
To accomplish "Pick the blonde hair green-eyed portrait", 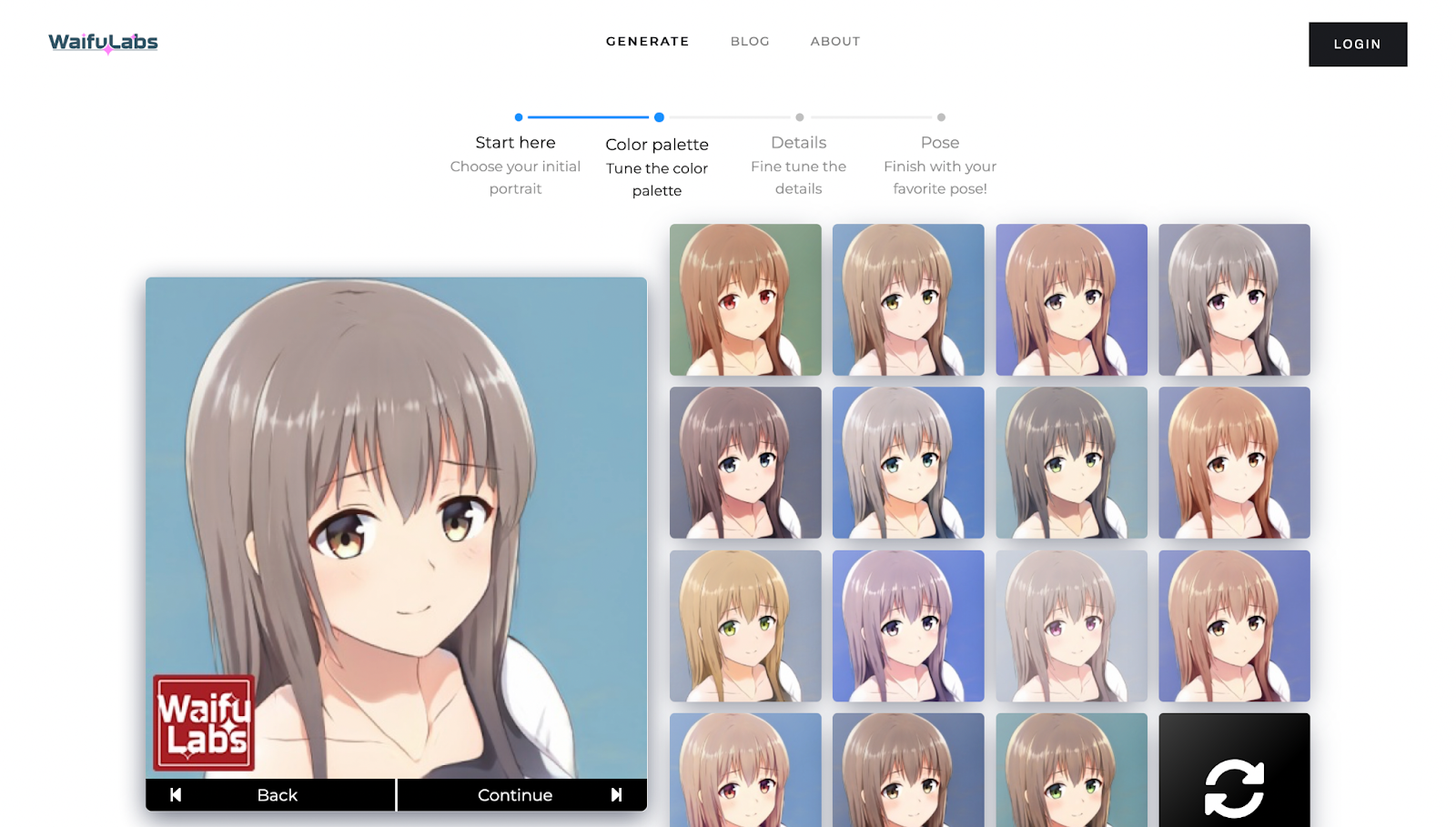I will (x=745, y=626).
